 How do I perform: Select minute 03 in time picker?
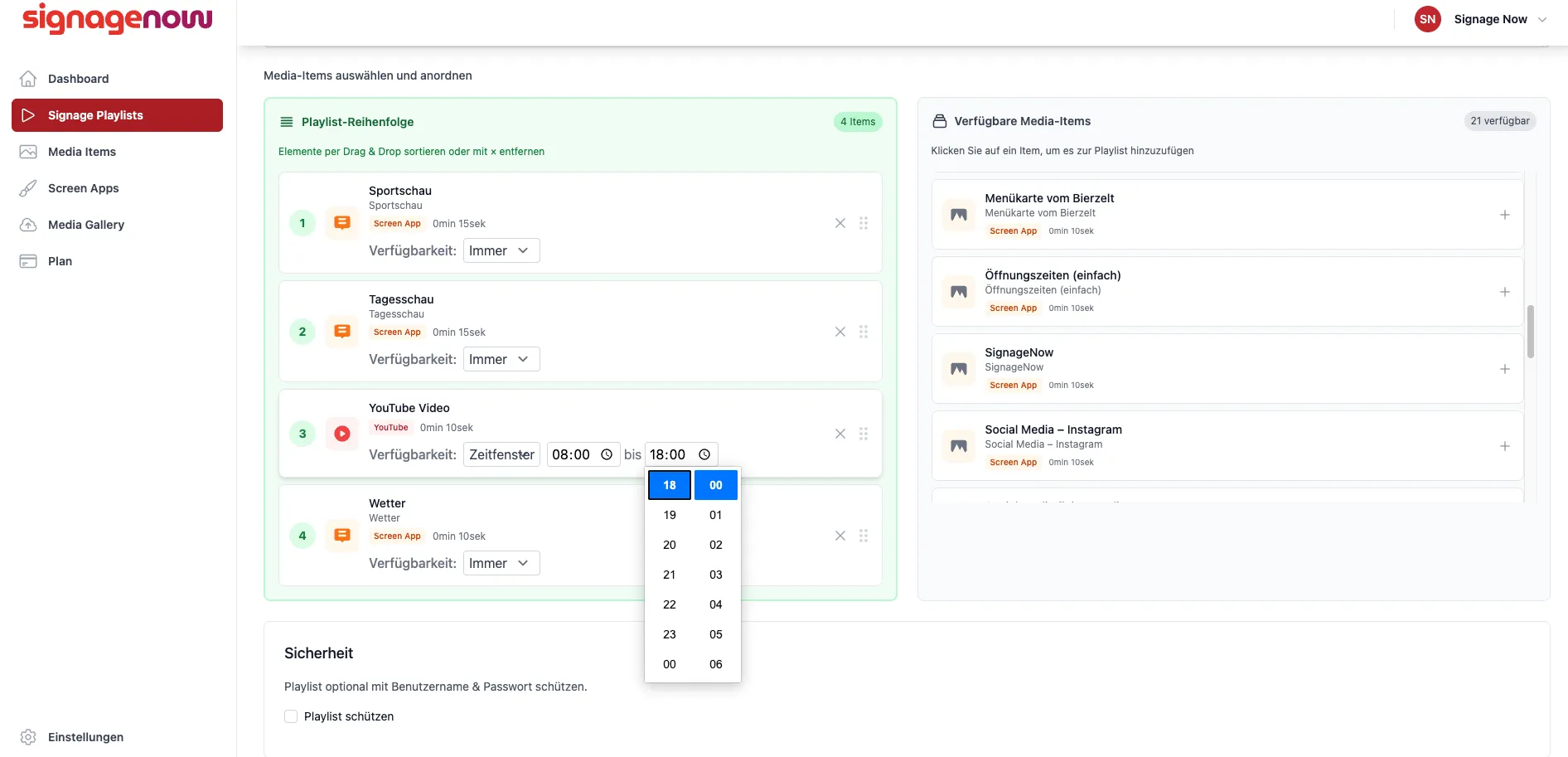tap(716, 575)
